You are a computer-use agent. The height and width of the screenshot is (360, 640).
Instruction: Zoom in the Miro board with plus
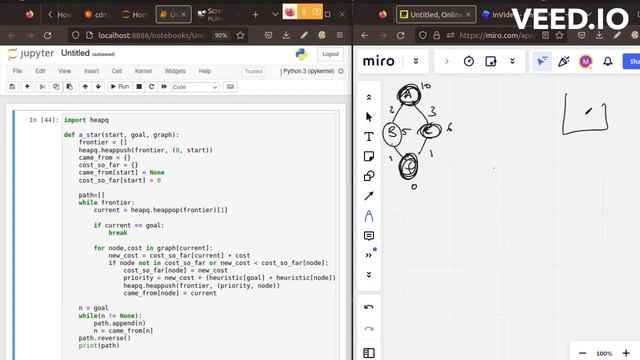[626, 353]
